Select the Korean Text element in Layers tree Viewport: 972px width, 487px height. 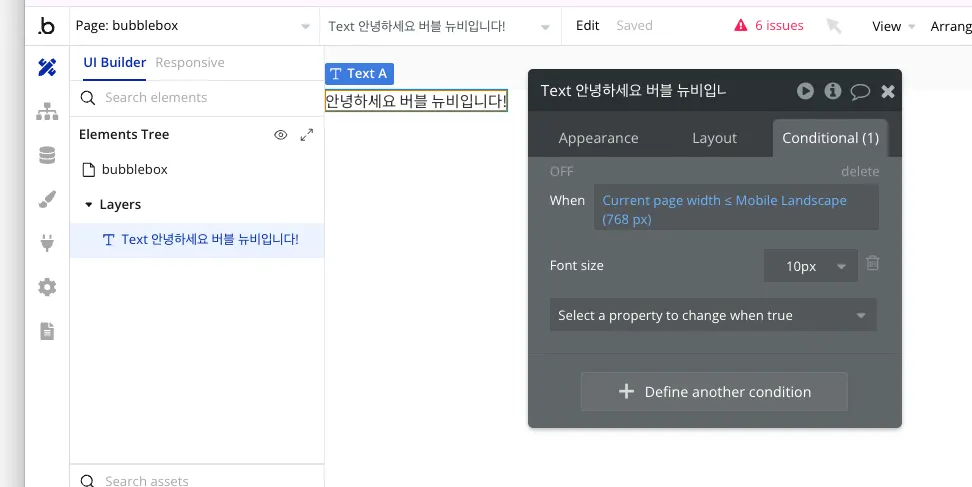coord(197,240)
